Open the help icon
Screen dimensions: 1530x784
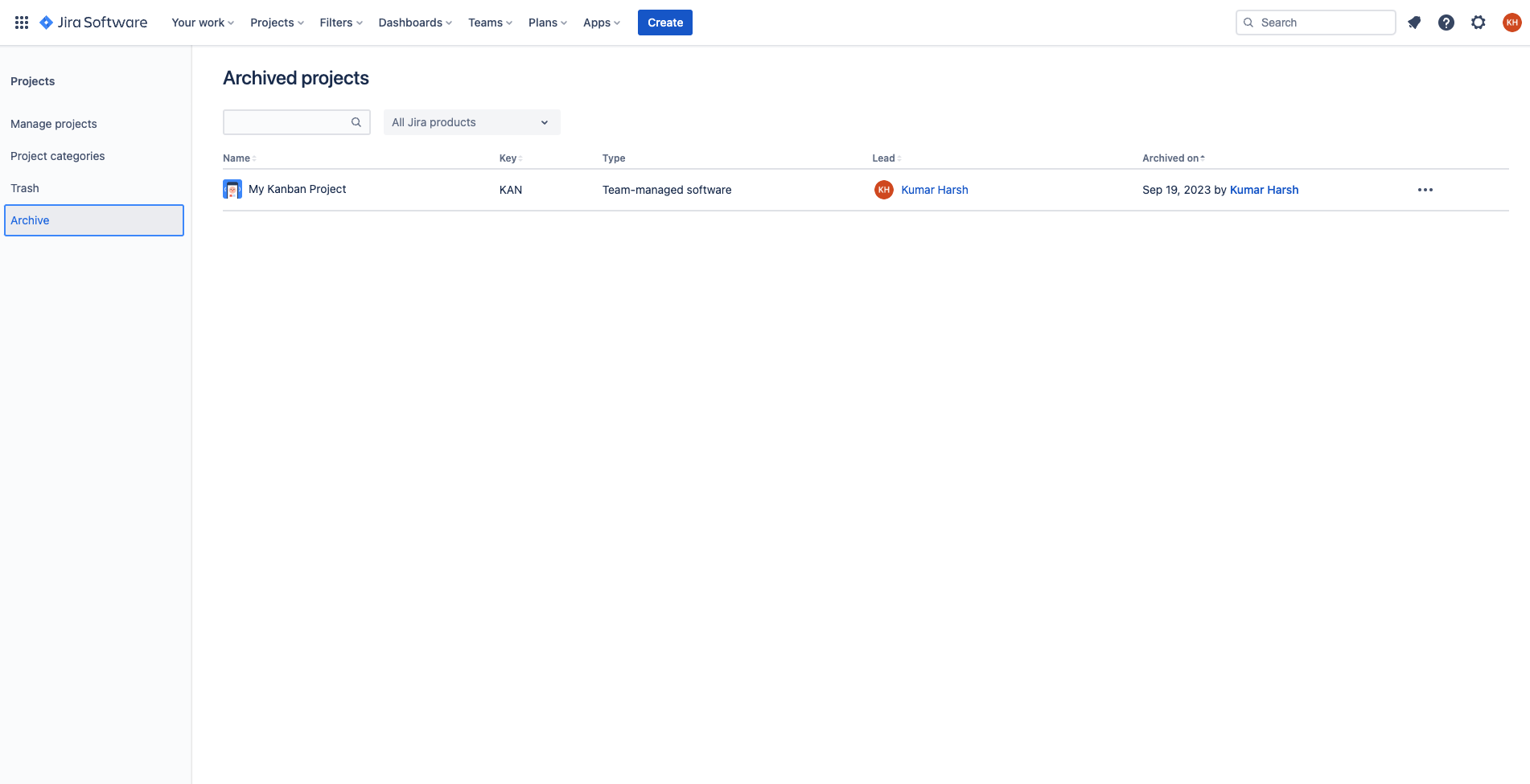pos(1446,22)
